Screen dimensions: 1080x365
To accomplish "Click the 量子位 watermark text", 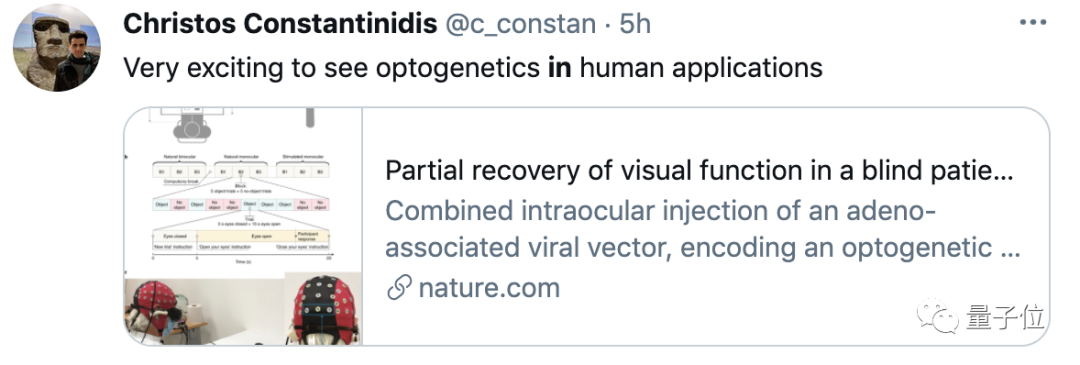I will tap(1004, 317).
